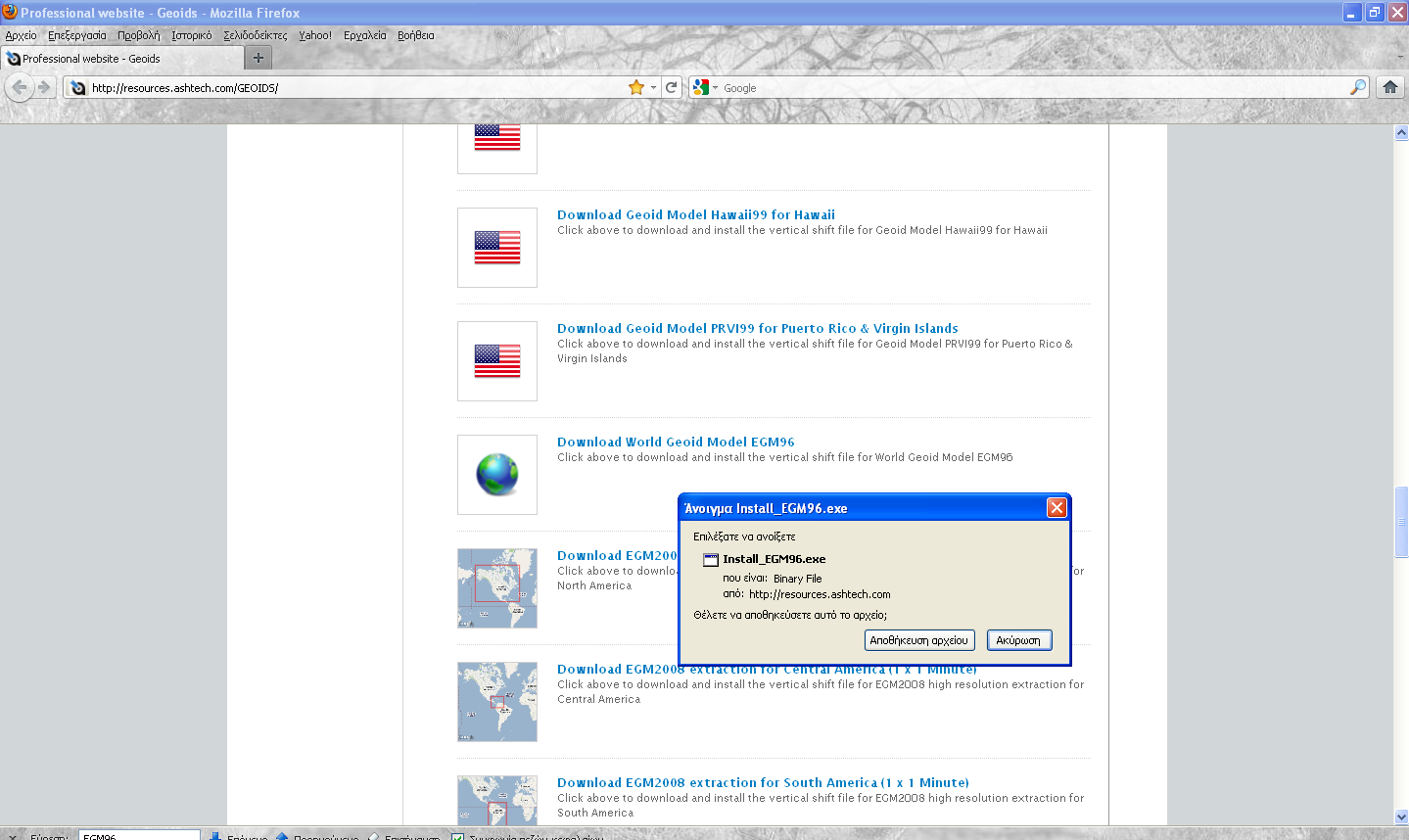1409x840 pixels.
Task: Open the Ιστορικό menu
Action: point(192,35)
